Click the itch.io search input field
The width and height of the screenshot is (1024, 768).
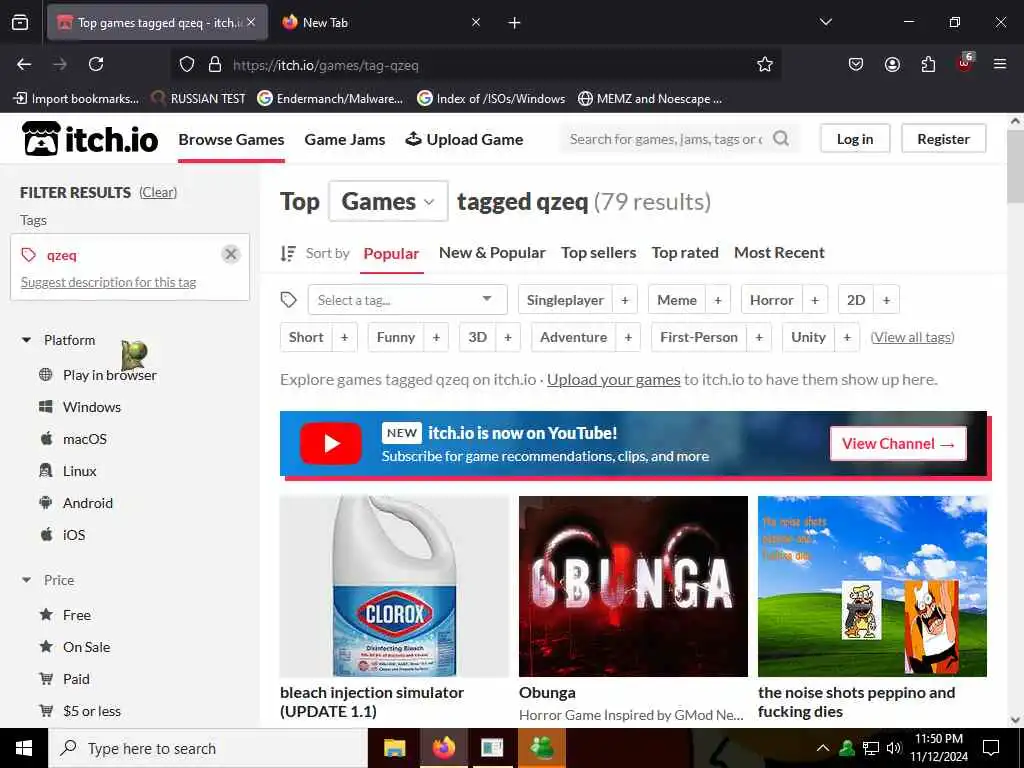coord(666,138)
